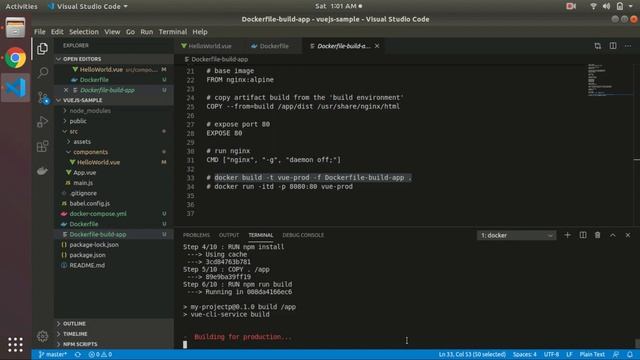
Task: Click the clock in the top bar
Action: coord(338,6)
